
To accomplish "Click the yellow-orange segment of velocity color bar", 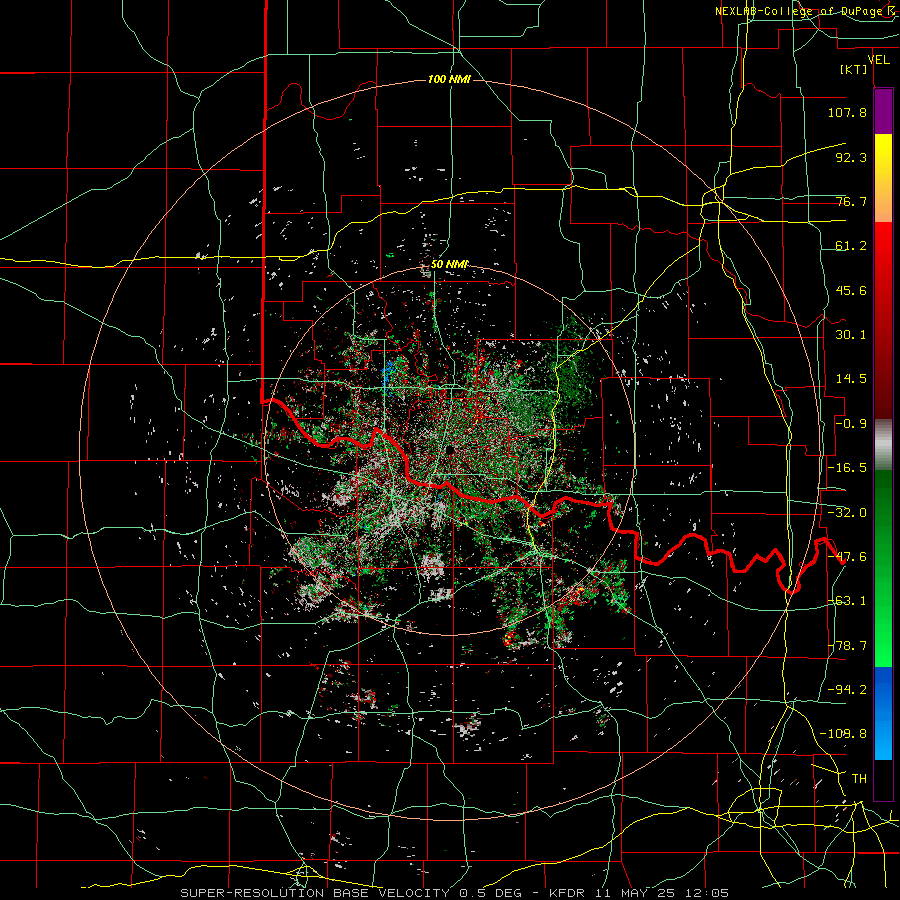I will click(x=883, y=178).
